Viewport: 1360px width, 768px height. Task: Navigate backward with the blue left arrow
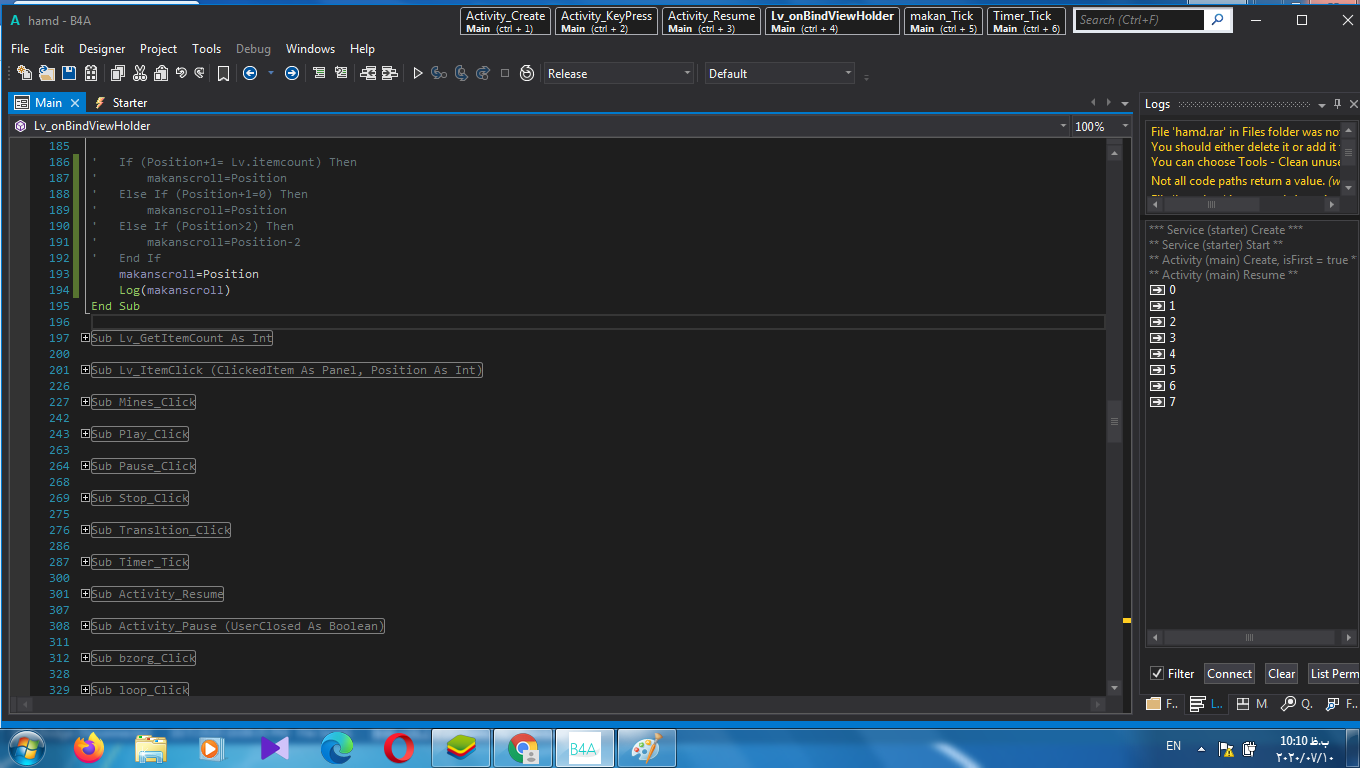[250, 73]
